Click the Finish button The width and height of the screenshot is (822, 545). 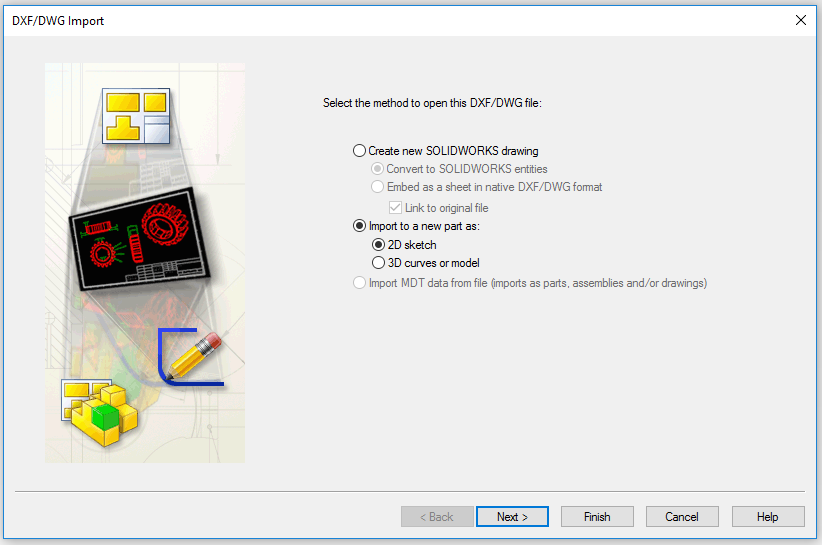597,517
